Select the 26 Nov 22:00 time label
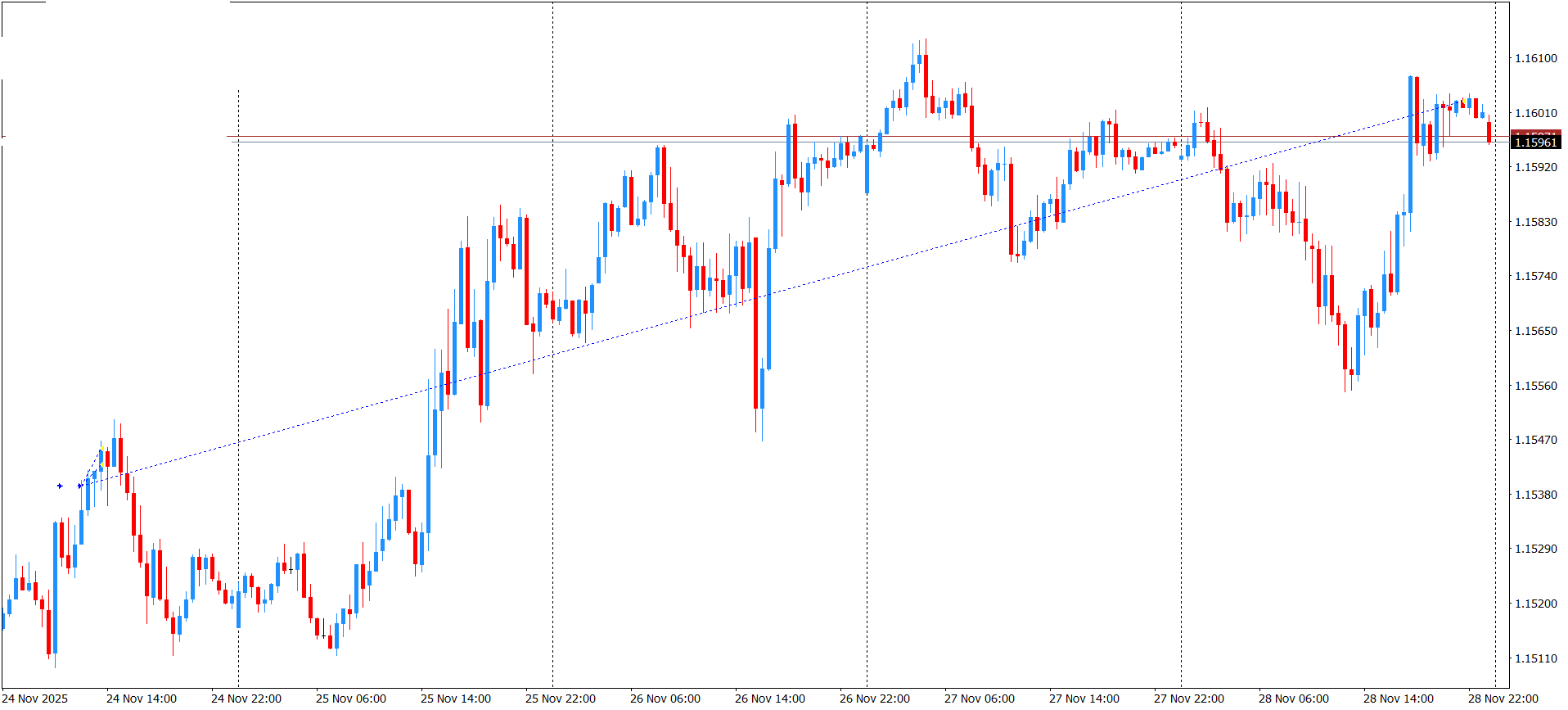Screen dimensions: 1568x710 875,699
